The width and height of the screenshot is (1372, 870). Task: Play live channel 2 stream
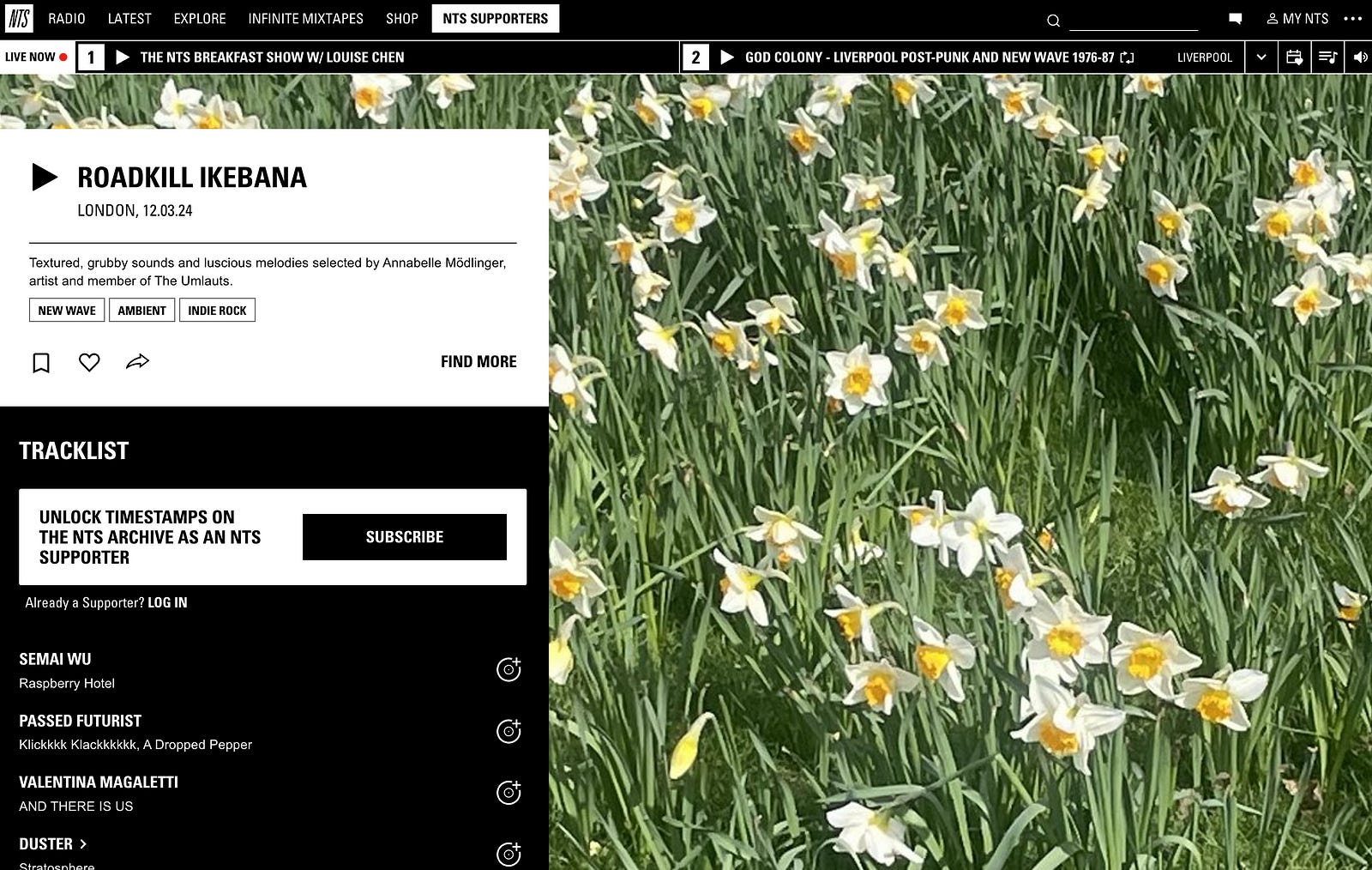click(727, 57)
